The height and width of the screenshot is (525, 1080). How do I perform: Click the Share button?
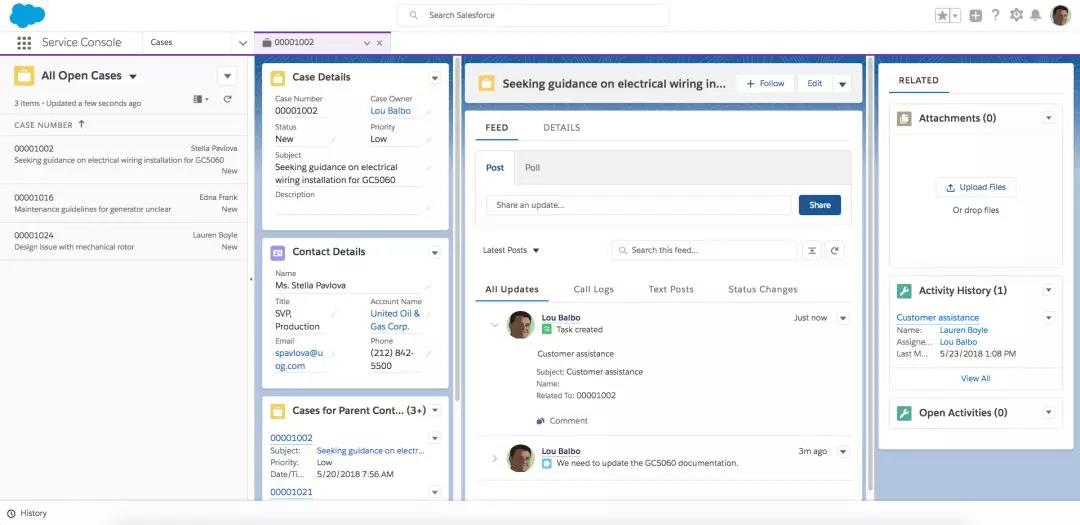819,205
